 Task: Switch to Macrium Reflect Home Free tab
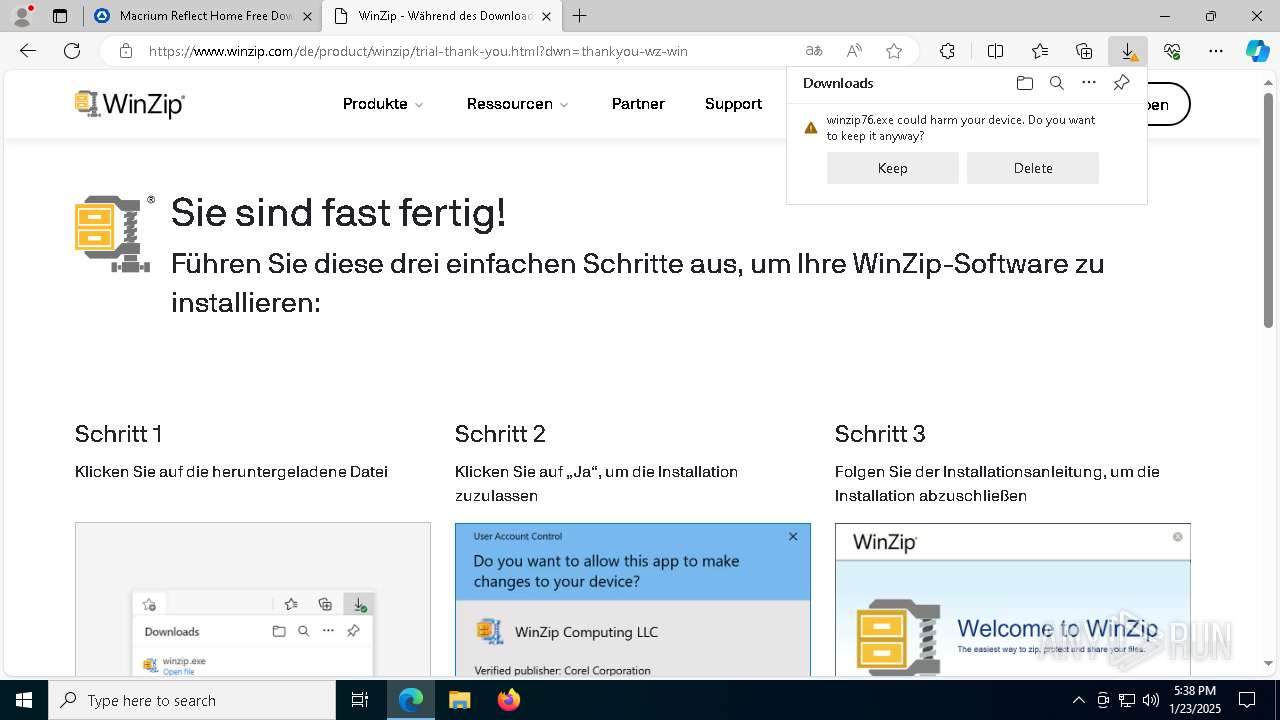(205, 16)
